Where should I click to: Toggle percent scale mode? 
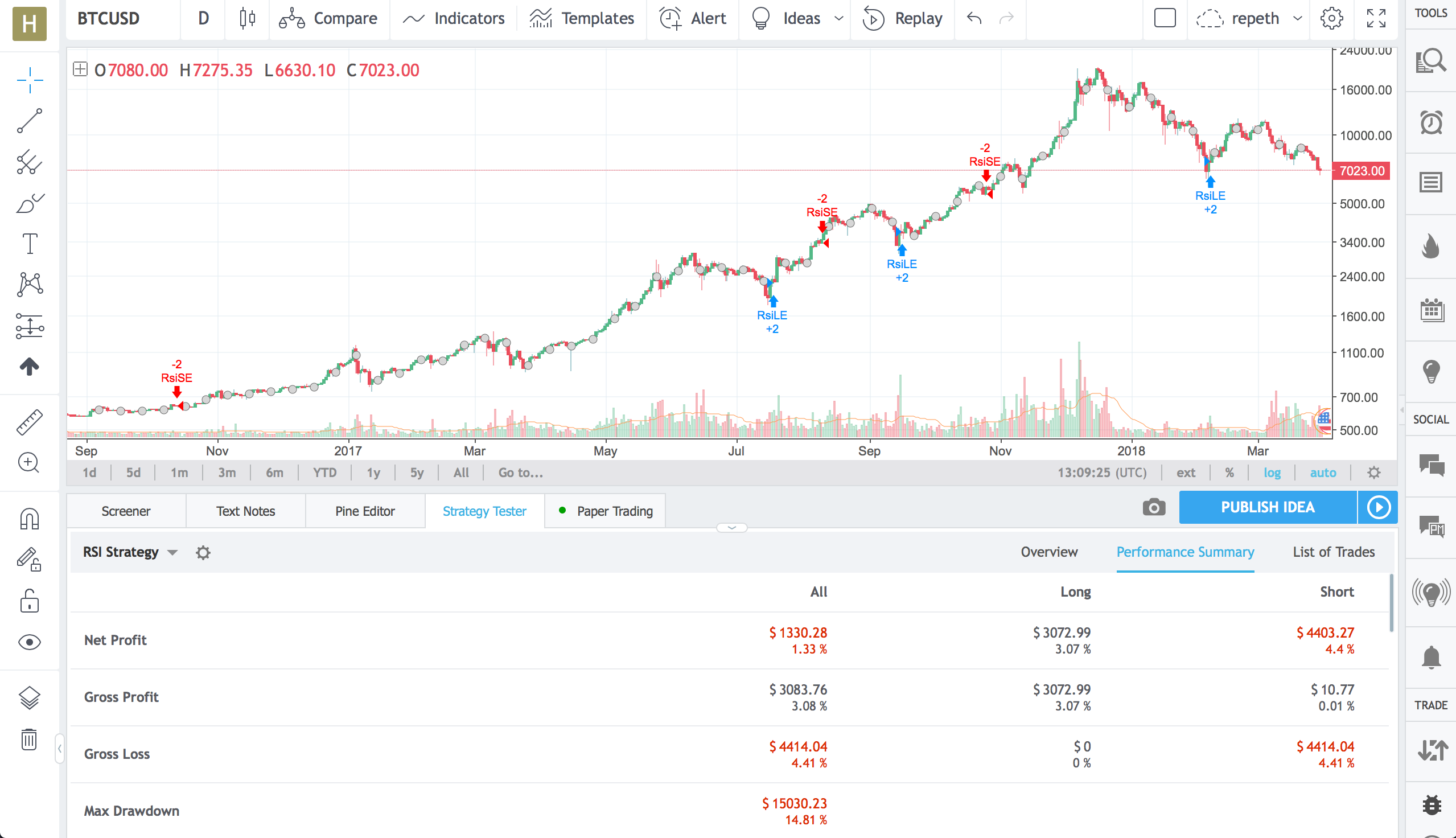click(x=1229, y=473)
